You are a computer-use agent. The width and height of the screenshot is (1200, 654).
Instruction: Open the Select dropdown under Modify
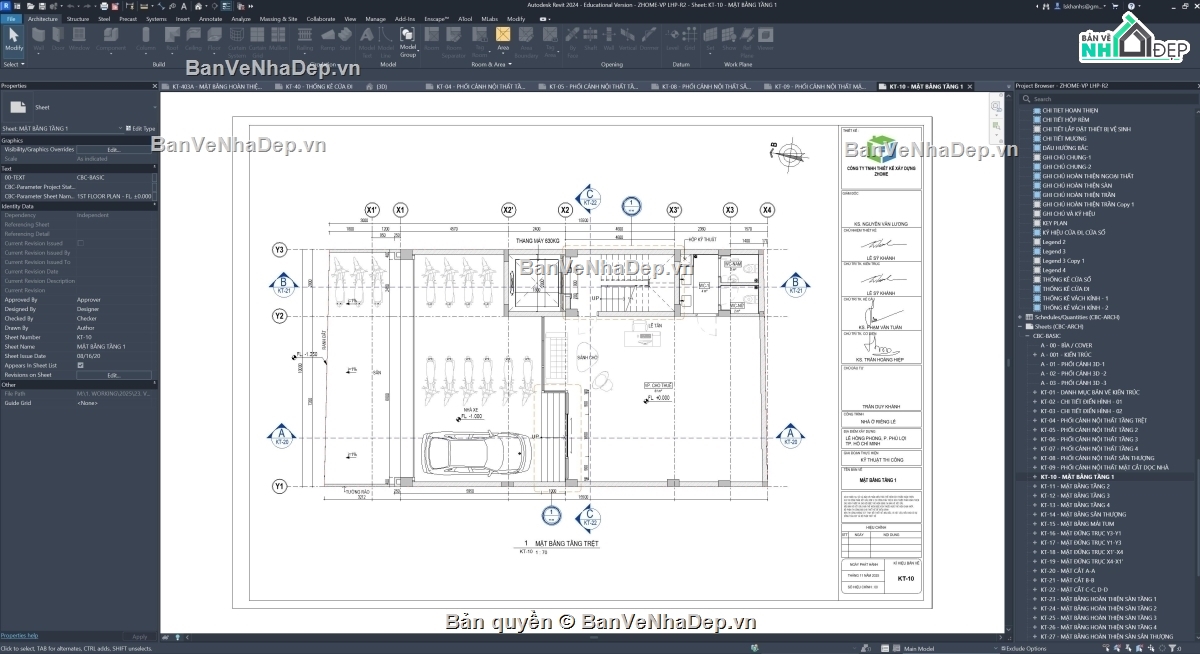click(x=13, y=64)
